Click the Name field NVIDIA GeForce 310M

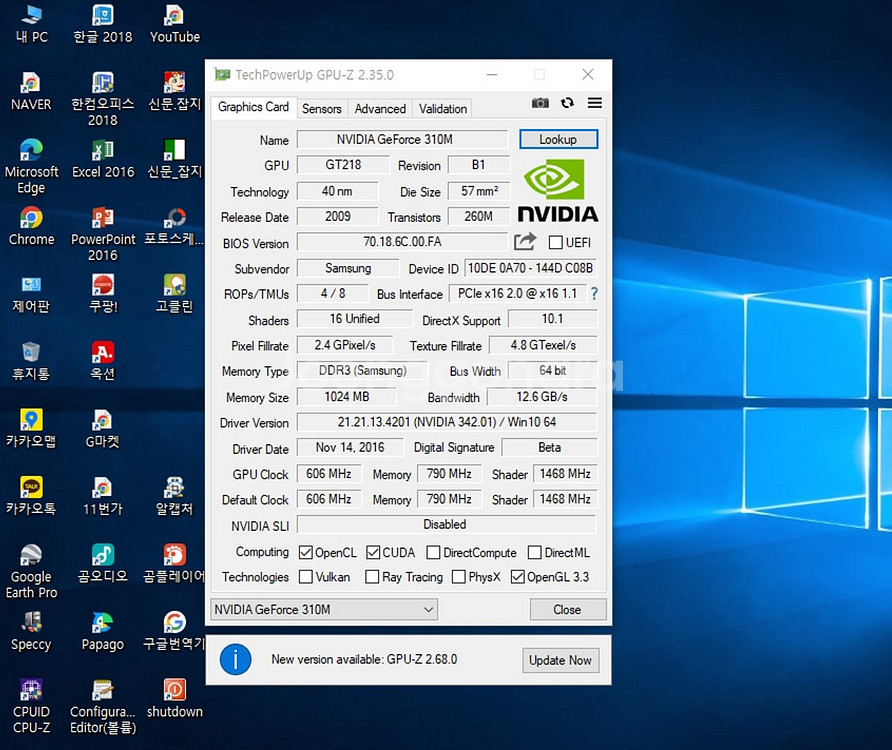402,139
